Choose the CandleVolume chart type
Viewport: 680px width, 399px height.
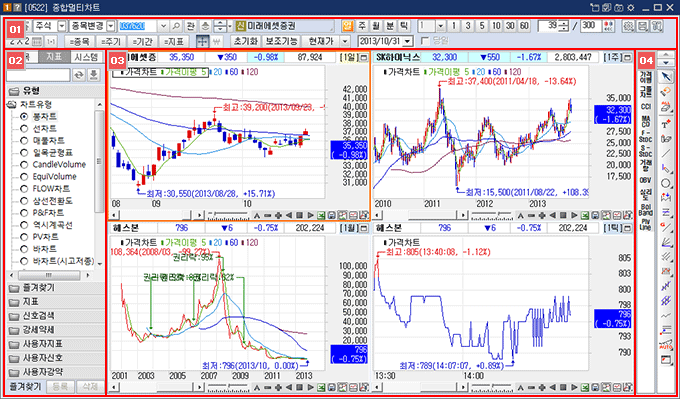click(x=53, y=164)
